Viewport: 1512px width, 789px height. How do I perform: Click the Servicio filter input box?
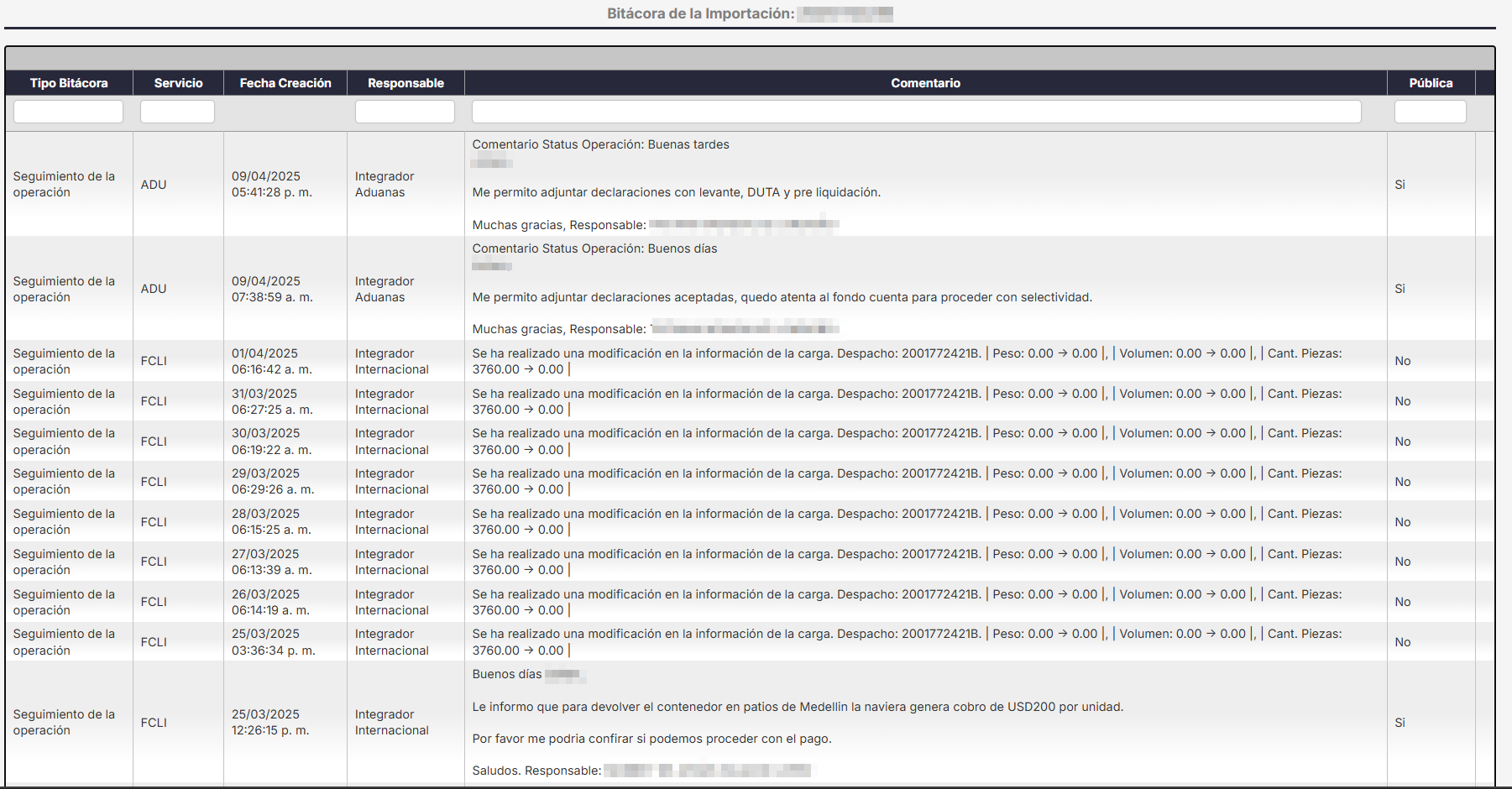pyautogui.click(x=177, y=112)
